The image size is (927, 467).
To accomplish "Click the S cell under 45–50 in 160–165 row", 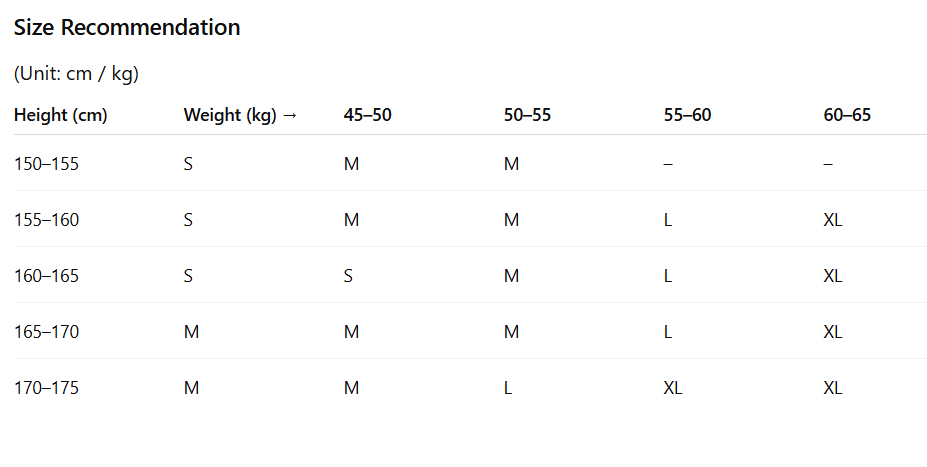I will click(x=348, y=276).
